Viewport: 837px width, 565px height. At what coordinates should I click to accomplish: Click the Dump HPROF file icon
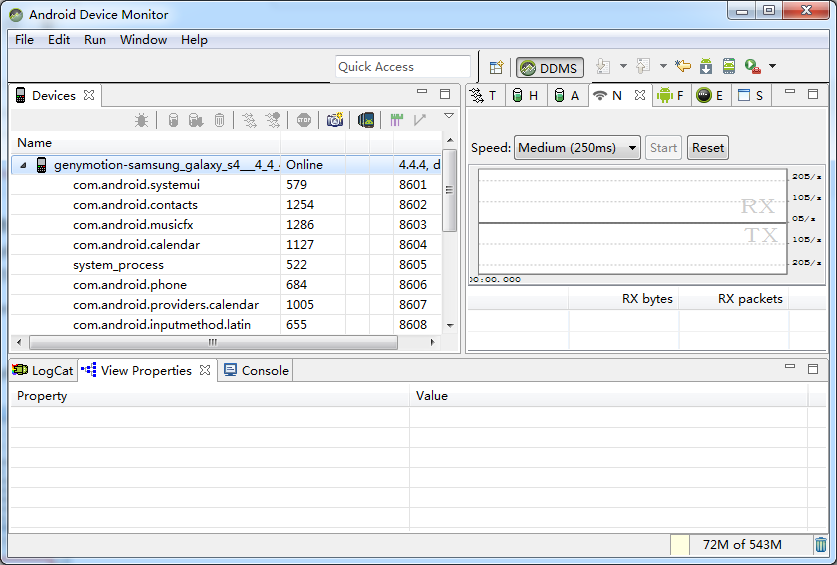(196, 120)
